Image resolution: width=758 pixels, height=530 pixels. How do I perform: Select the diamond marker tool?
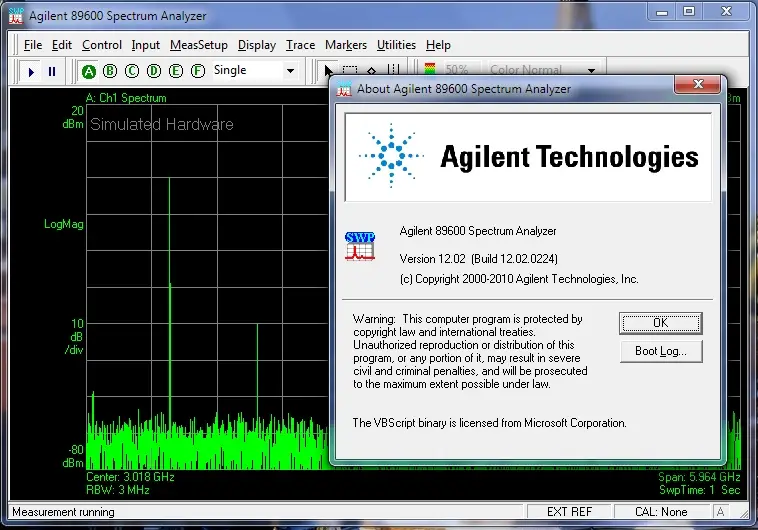[371, 71]
